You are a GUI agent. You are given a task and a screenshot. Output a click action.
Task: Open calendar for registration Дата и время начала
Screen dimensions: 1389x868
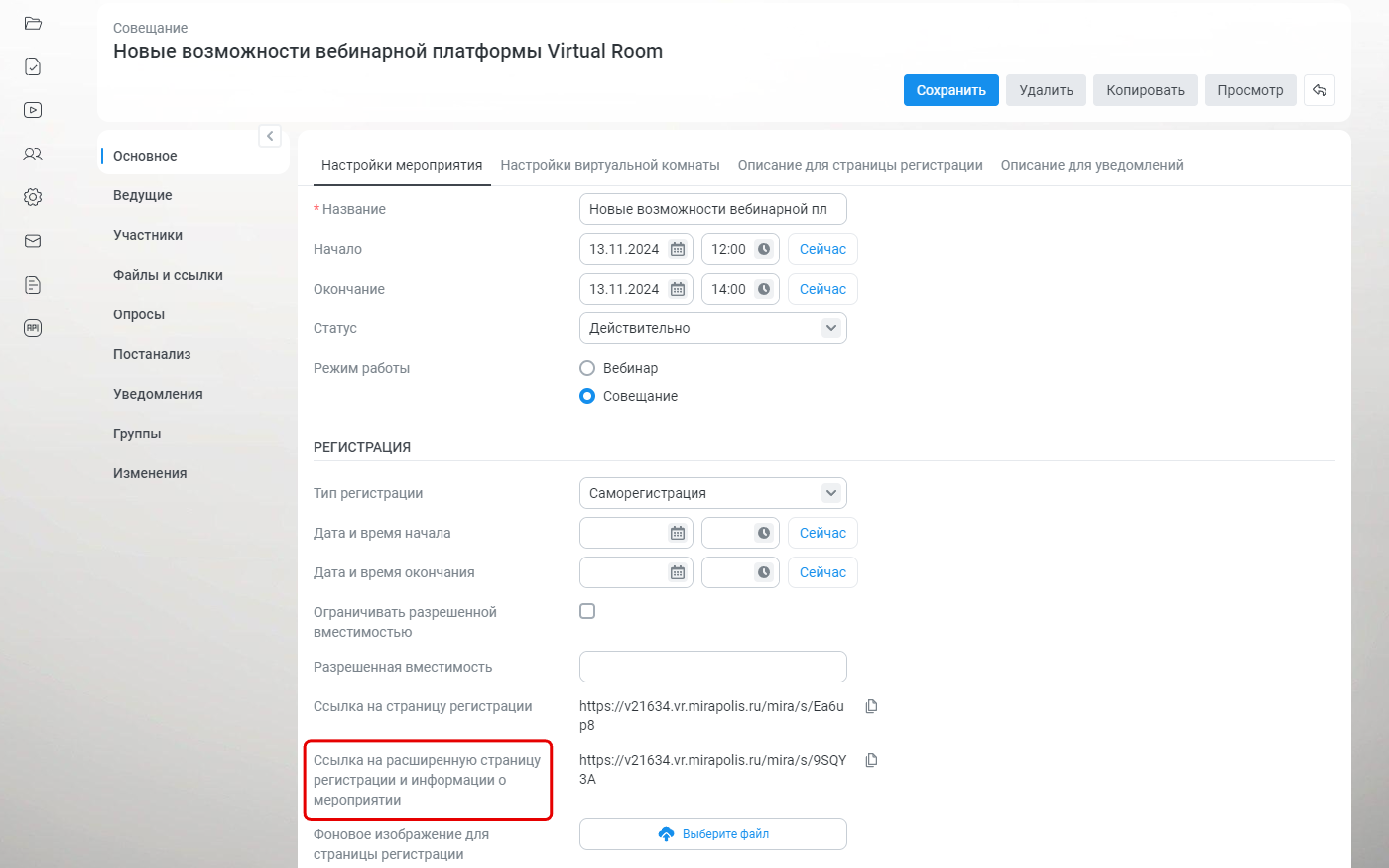point(678,533)
